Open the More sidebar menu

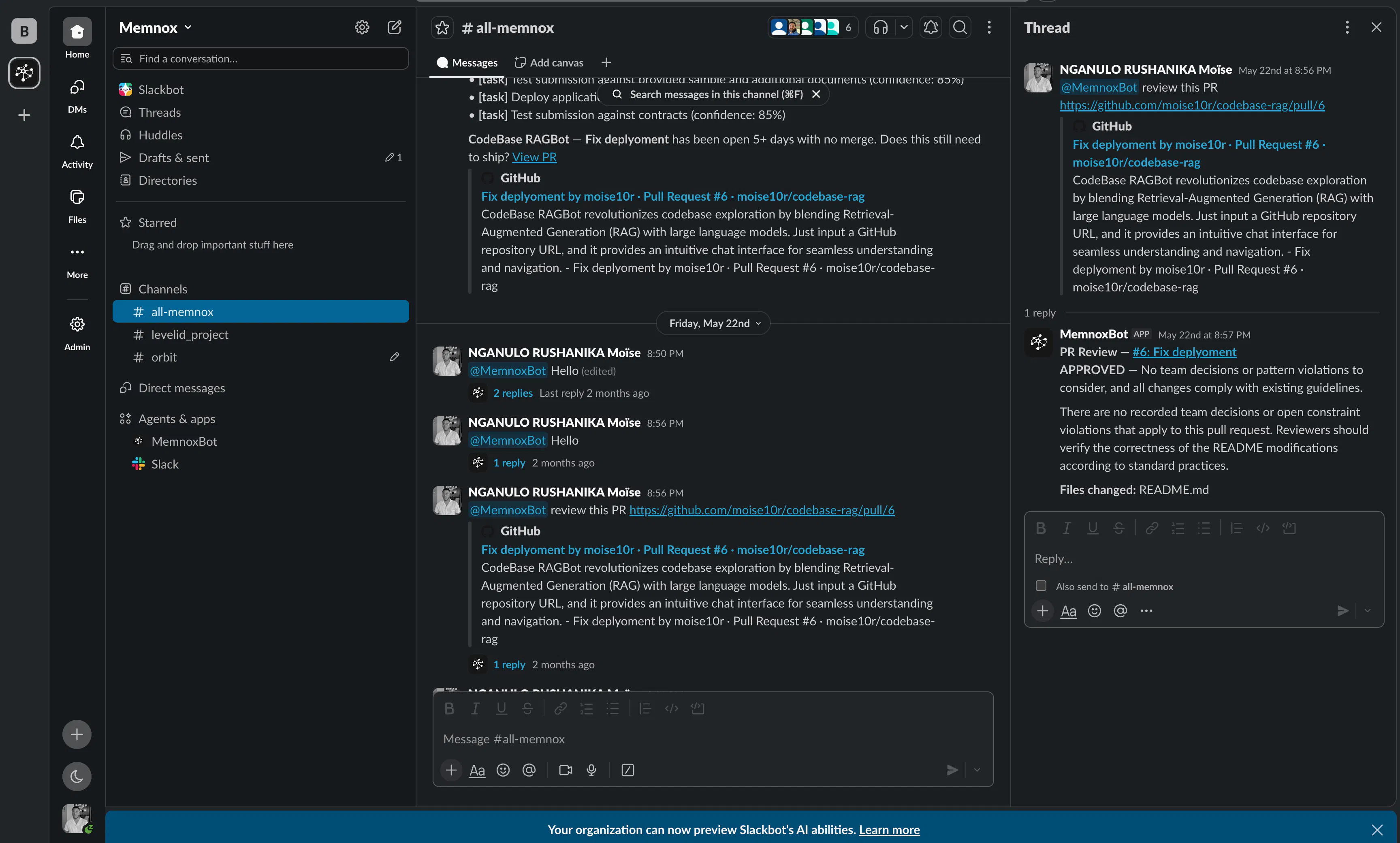(77, 261)
